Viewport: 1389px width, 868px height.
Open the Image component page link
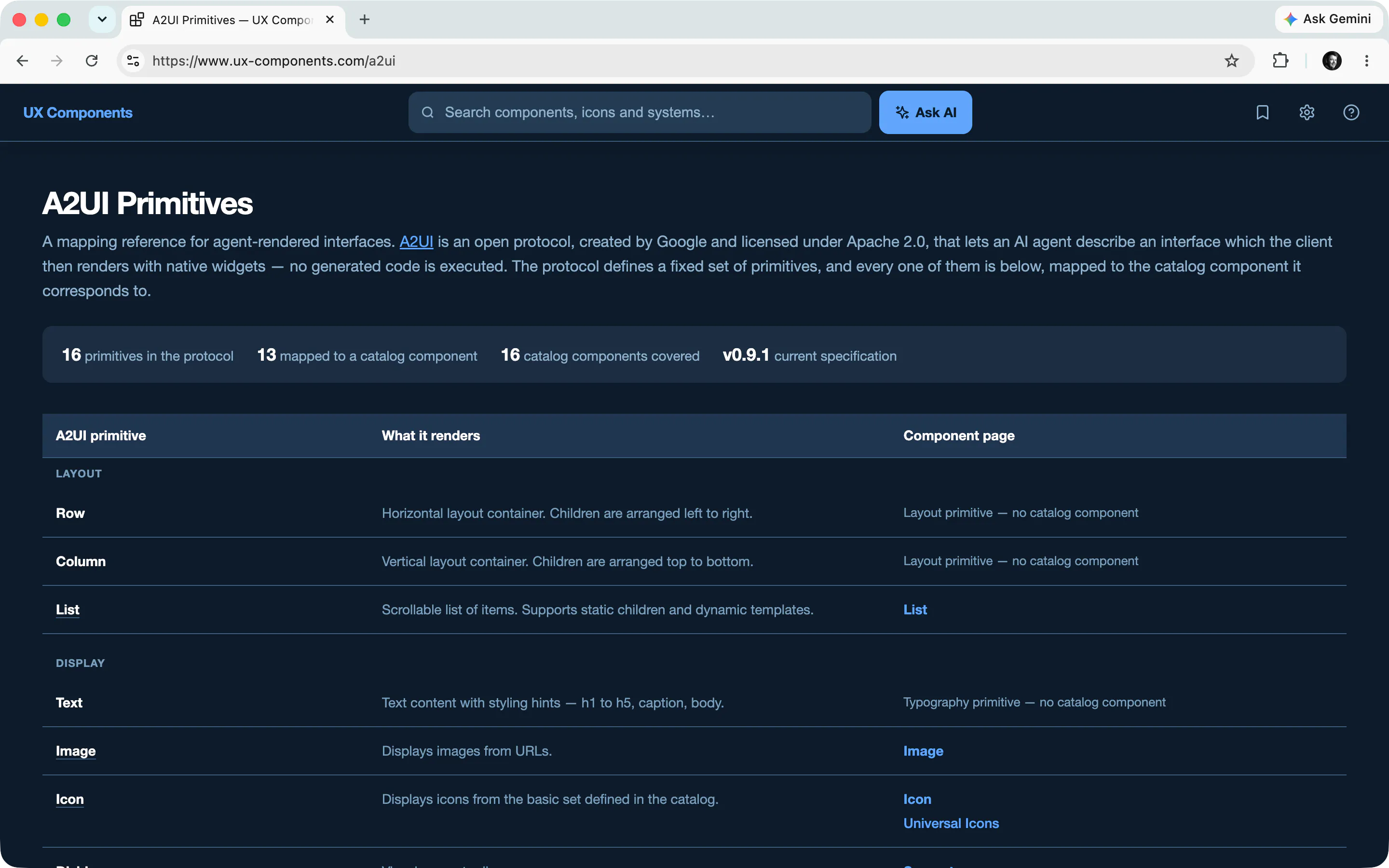point(923,751)
